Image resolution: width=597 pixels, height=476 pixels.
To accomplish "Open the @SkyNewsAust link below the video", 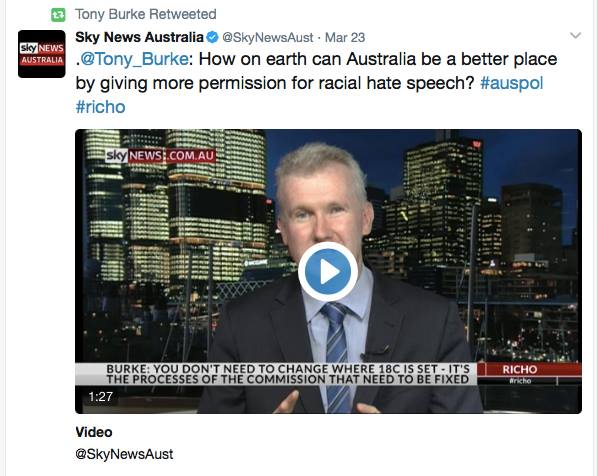I will point(124,454).
